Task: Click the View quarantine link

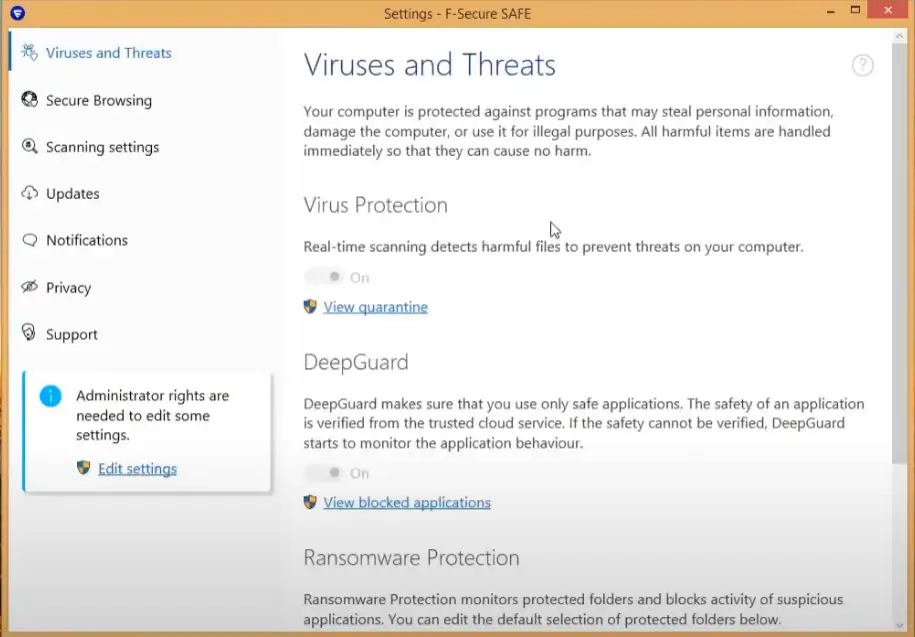Action: [x=375, y=307]
